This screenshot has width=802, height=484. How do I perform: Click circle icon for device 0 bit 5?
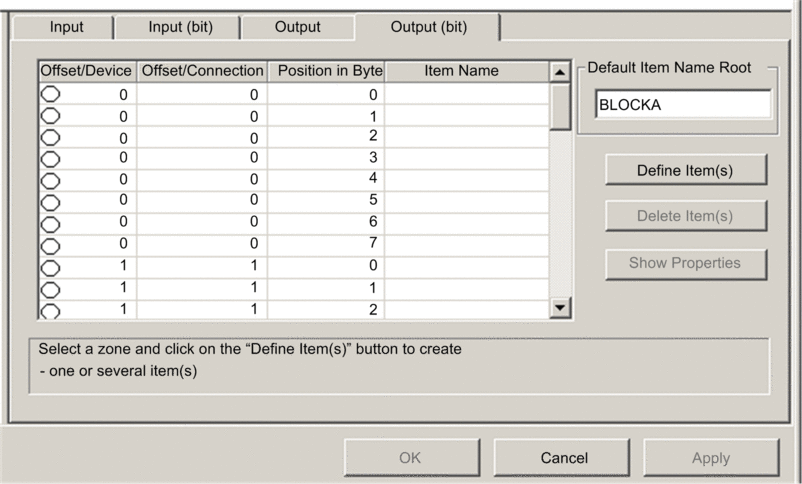coord(50,200)
